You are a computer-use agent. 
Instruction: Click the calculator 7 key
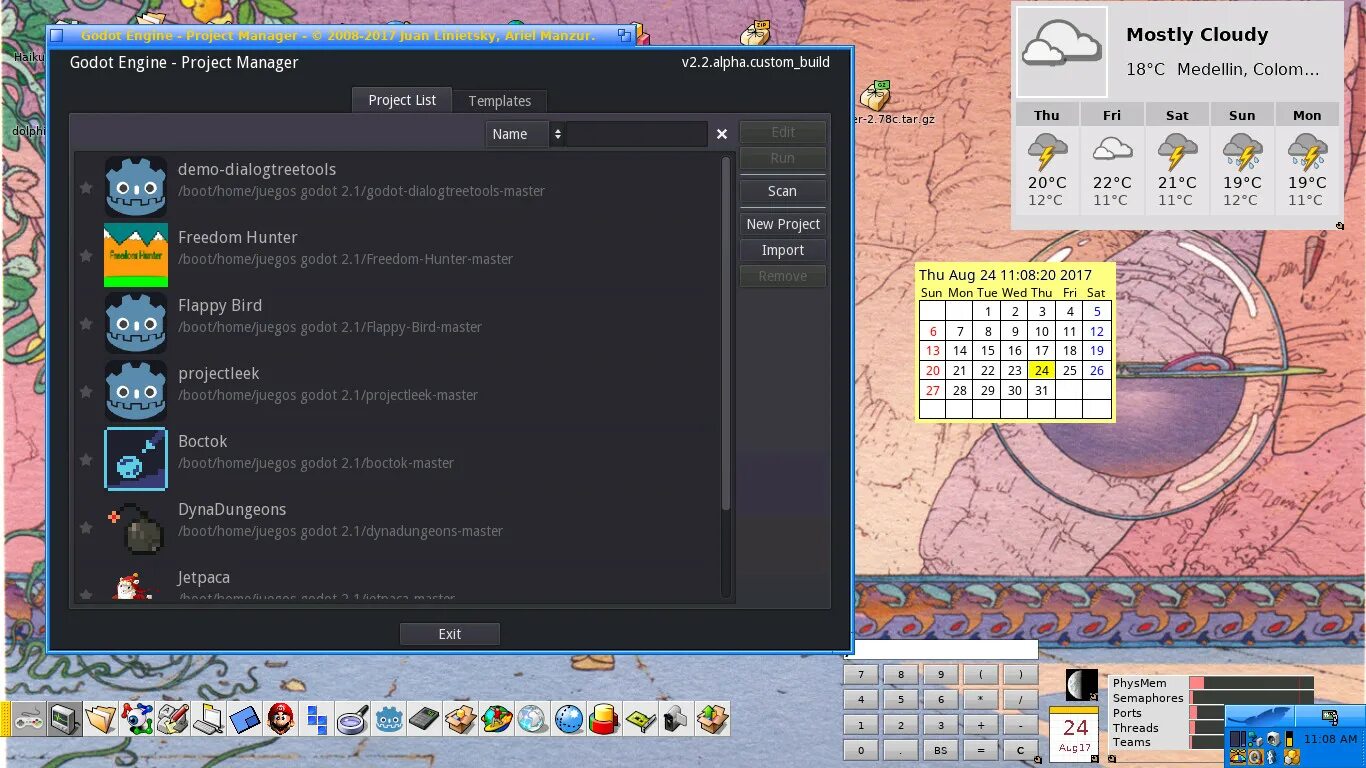[861, 674]
